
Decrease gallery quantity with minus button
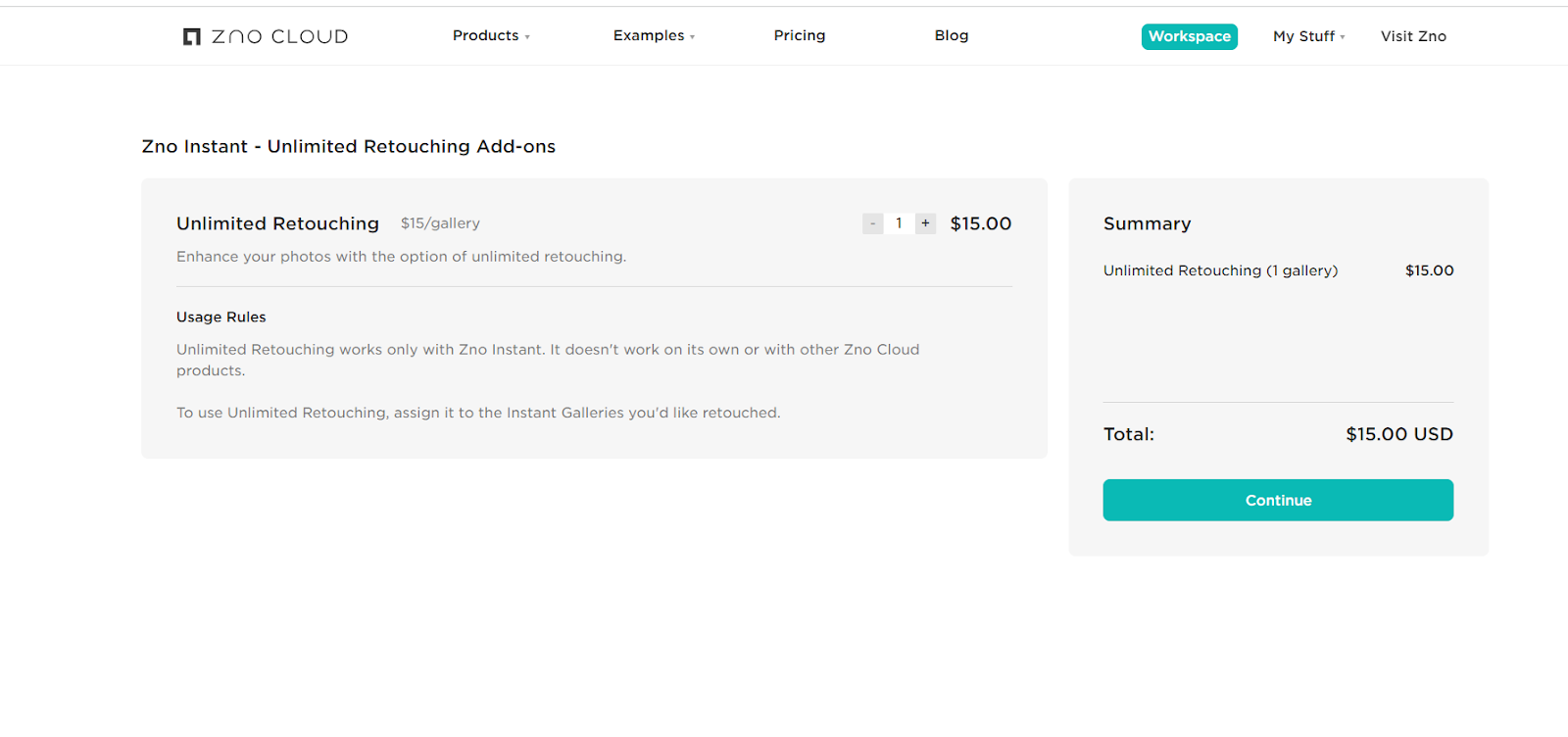[x=872, y=223]
